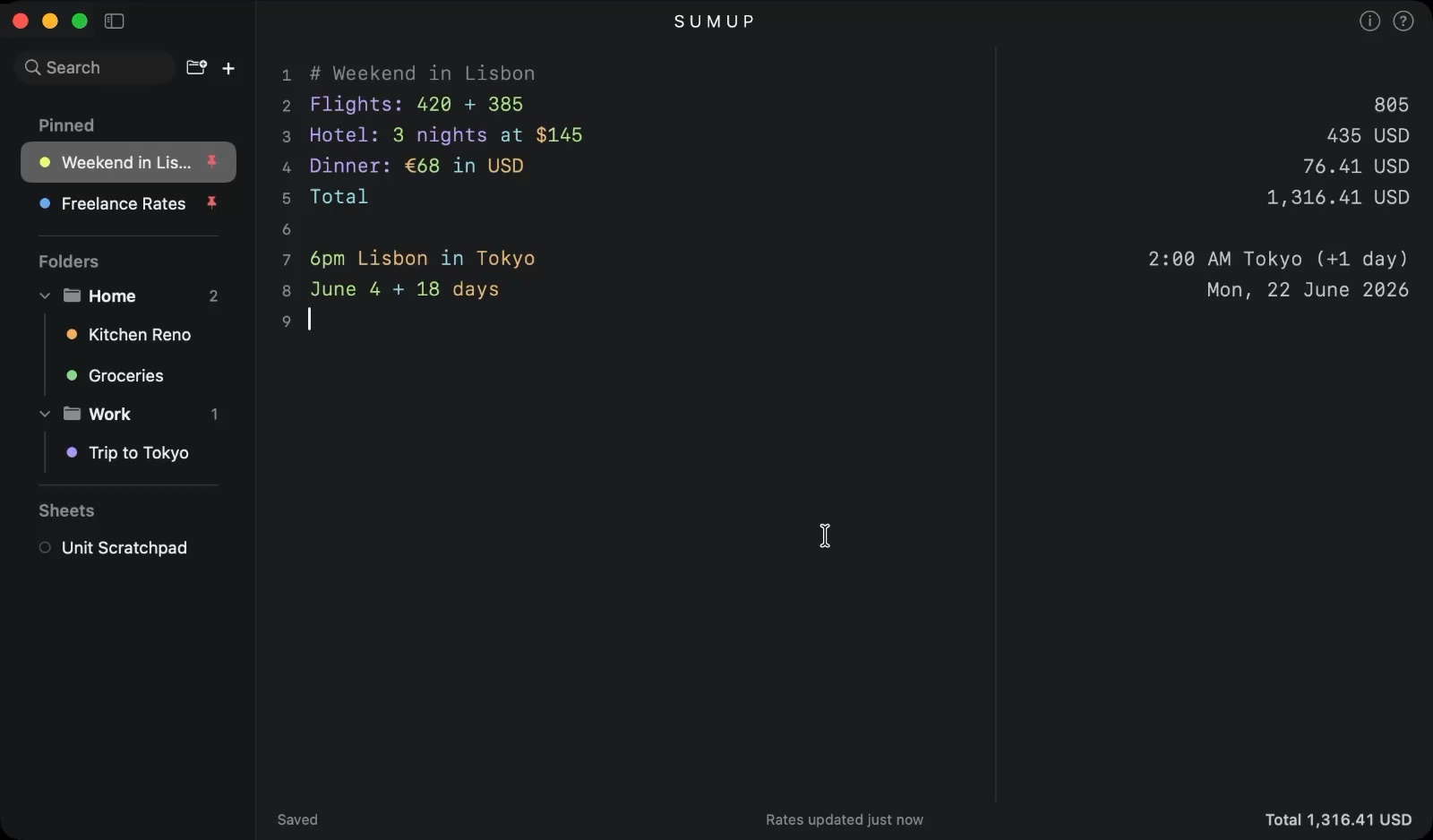The height and width of the screenshot is (840, 1433).
Task: Click the Home folder icon
Action: [72, 296]
